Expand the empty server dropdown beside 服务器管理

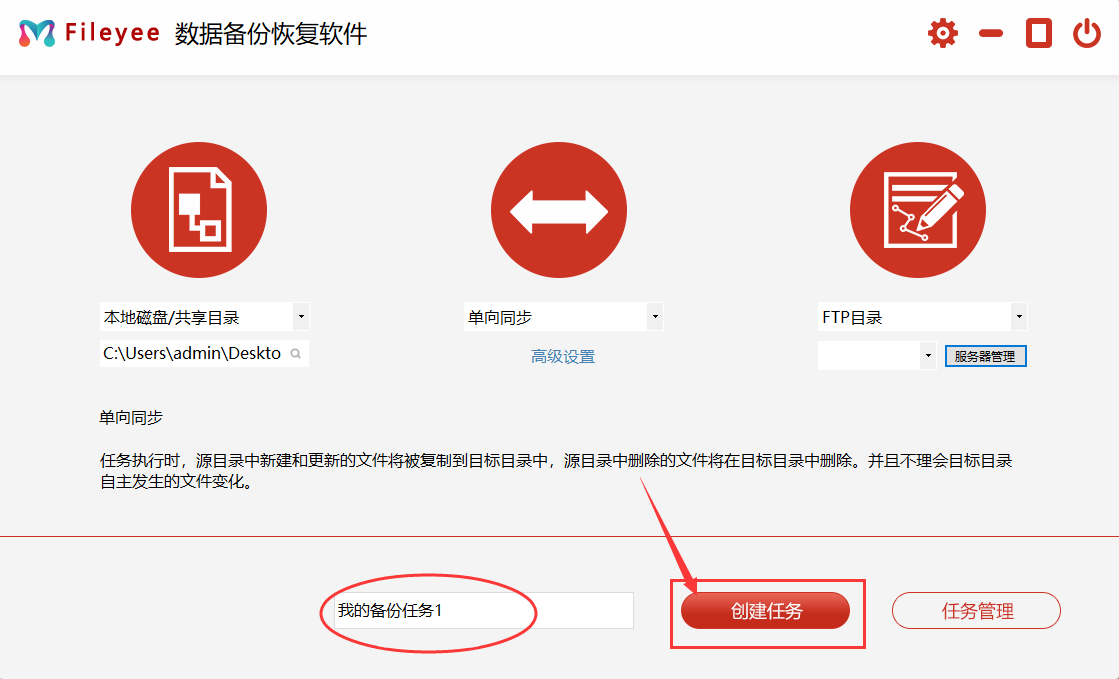pyautogui.click(x=928, y=356)
